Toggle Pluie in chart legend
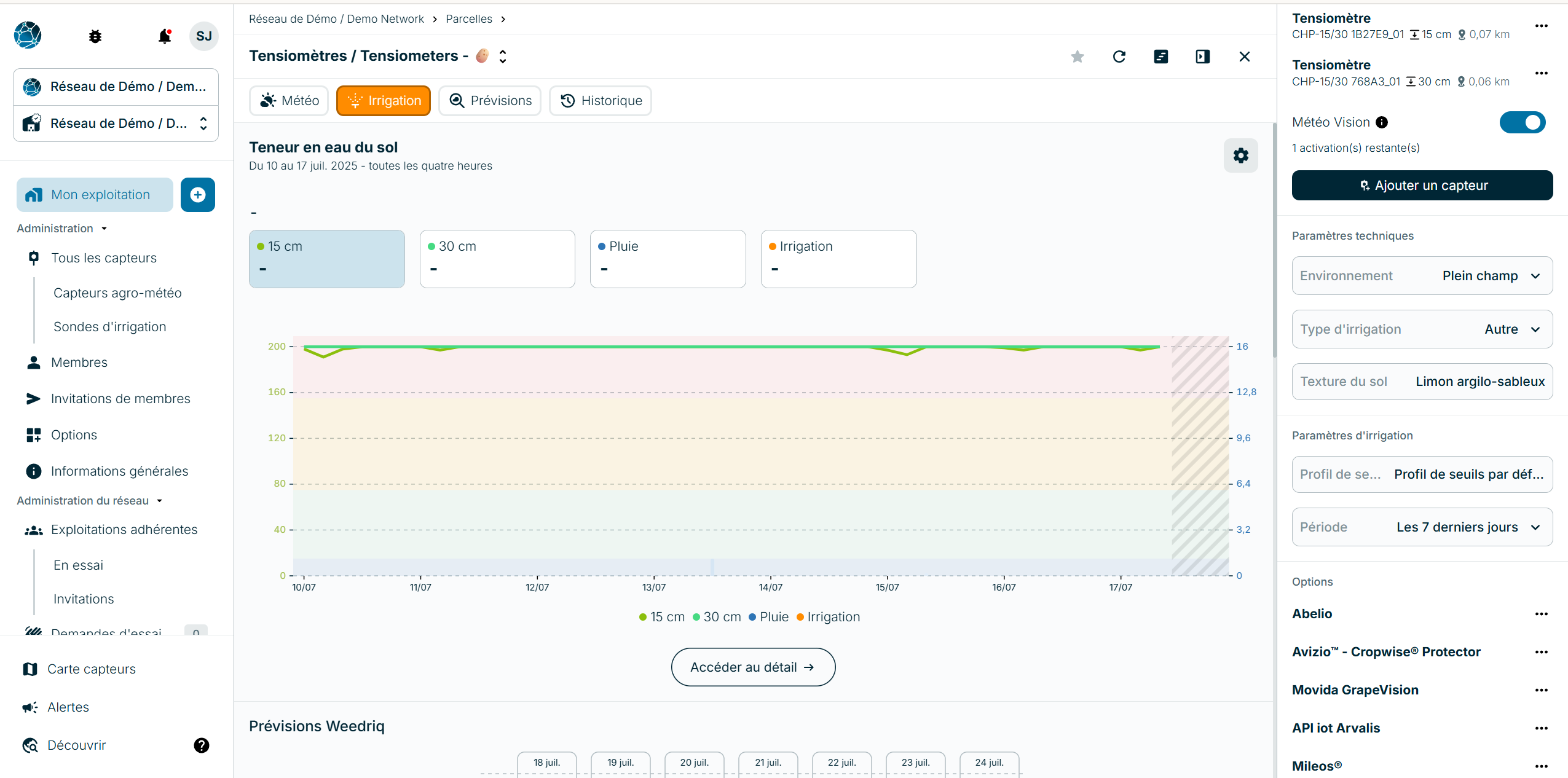Screen dimensions: 1568x778 click(x=768, y=617)
